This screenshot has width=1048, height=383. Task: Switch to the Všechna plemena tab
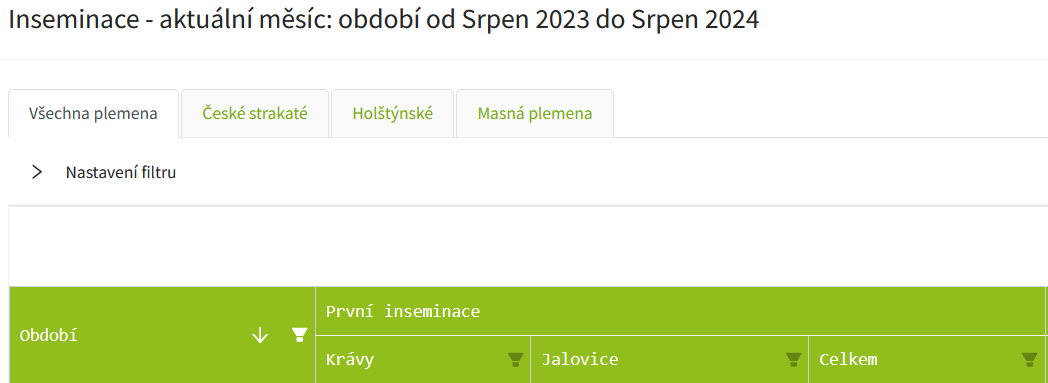[93, 114]
